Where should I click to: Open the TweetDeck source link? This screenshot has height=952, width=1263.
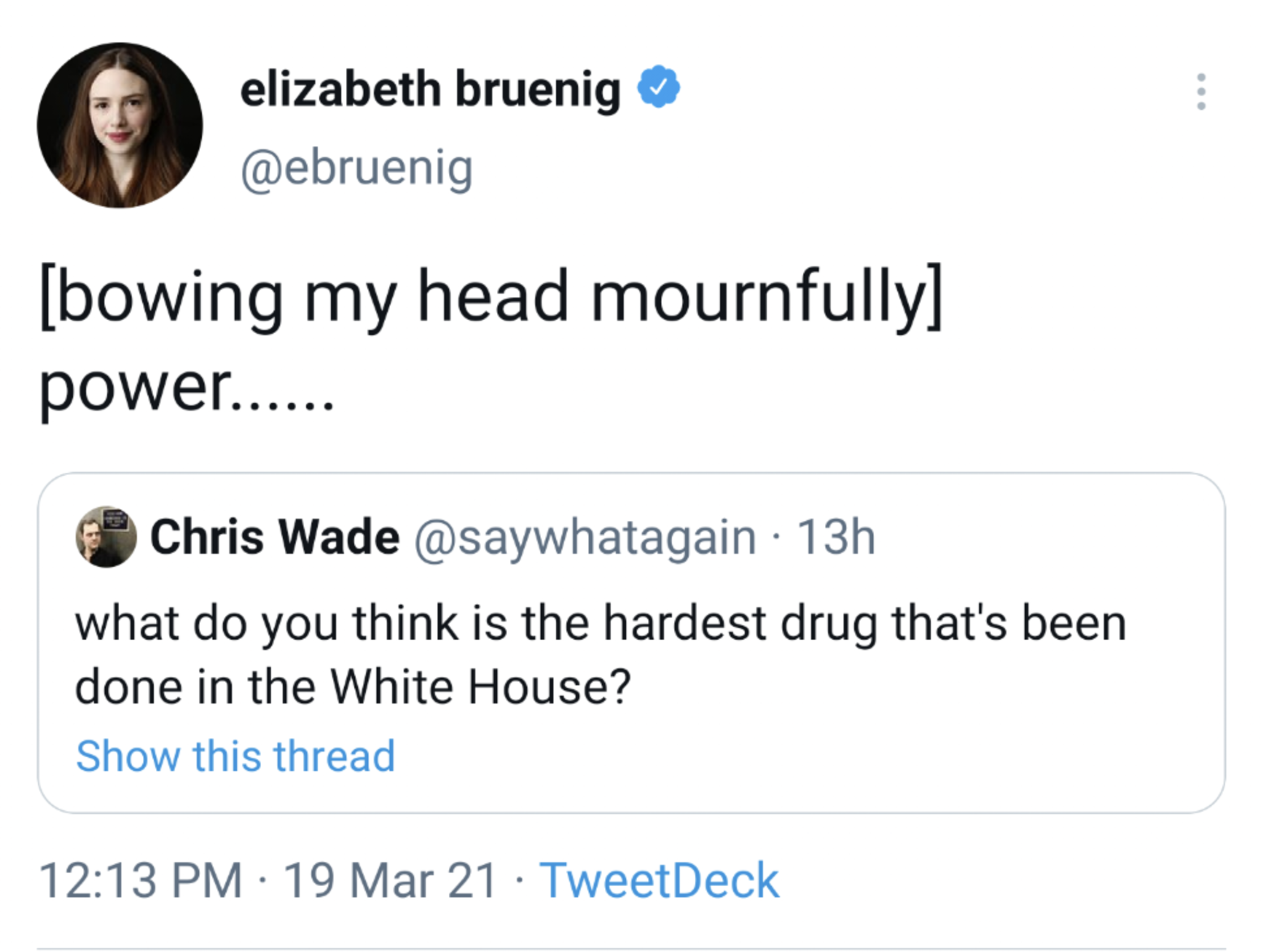click(659, 880)
